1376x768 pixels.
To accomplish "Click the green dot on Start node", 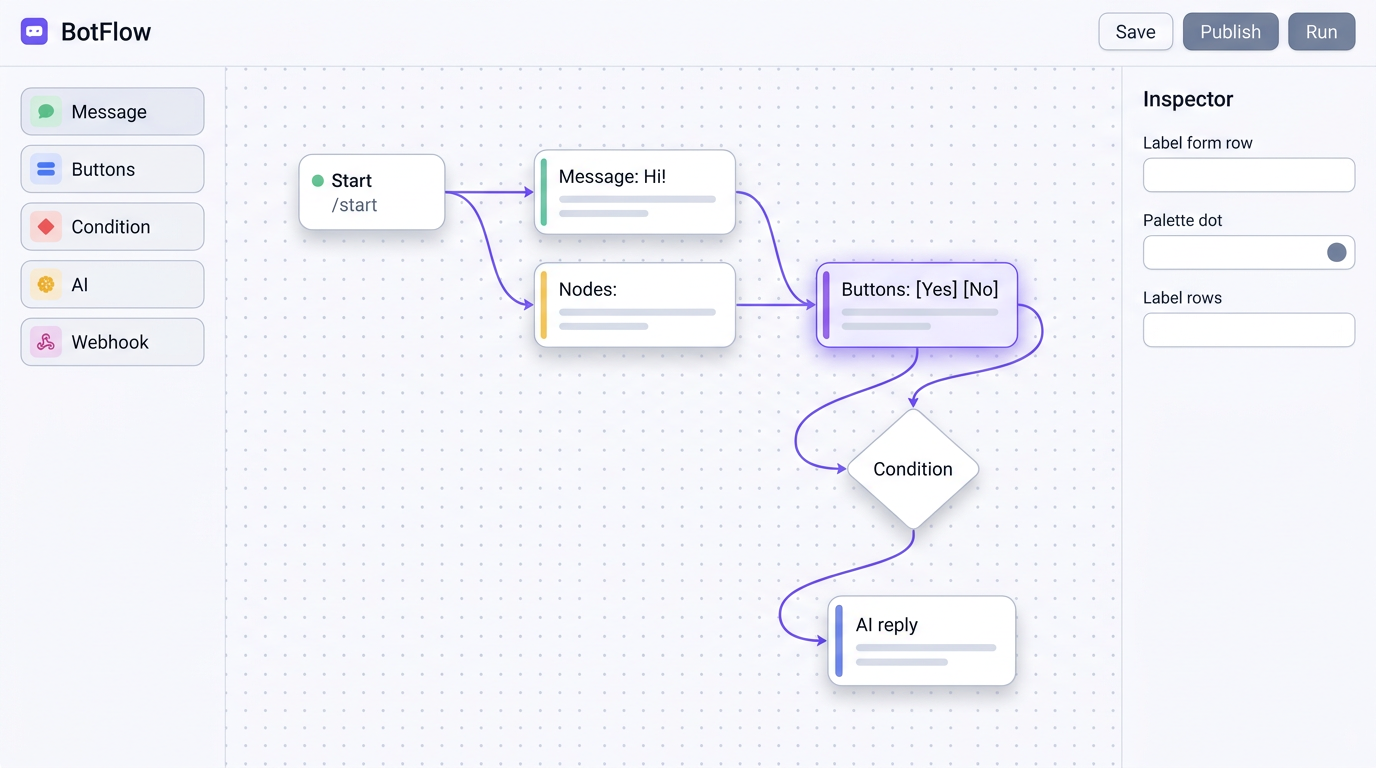I will point(318,181).
